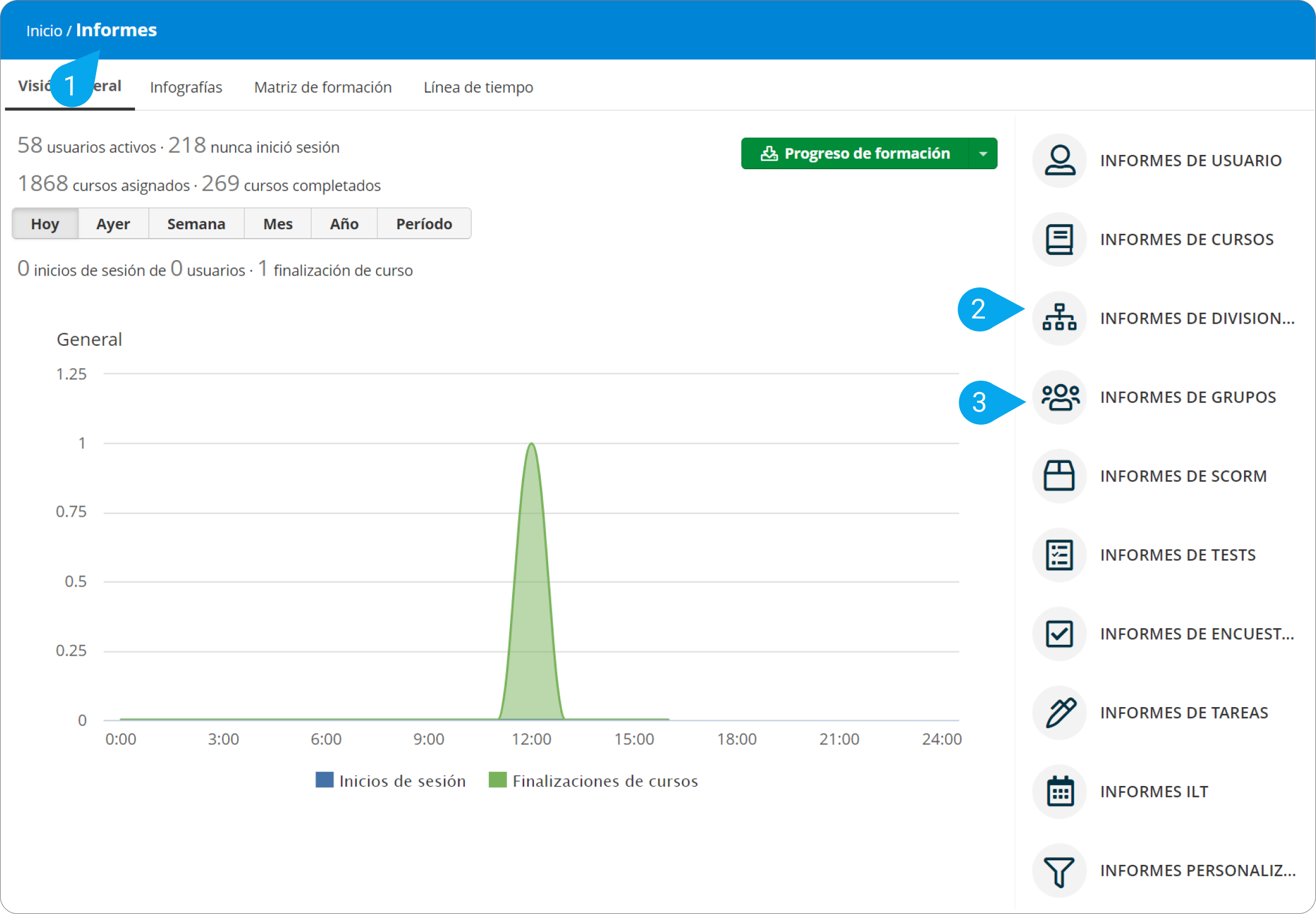Open the Informes de SCORM box icon
Image resolution: width=1316 pixels, height=914 pixels.
(1059, 476)
